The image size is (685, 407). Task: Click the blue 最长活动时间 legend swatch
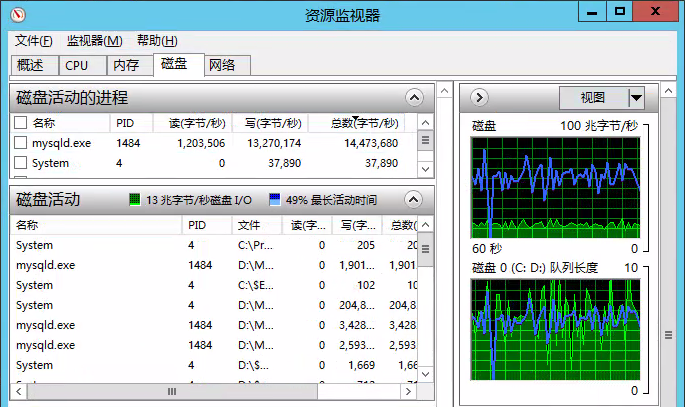click(x=275, y=200)
